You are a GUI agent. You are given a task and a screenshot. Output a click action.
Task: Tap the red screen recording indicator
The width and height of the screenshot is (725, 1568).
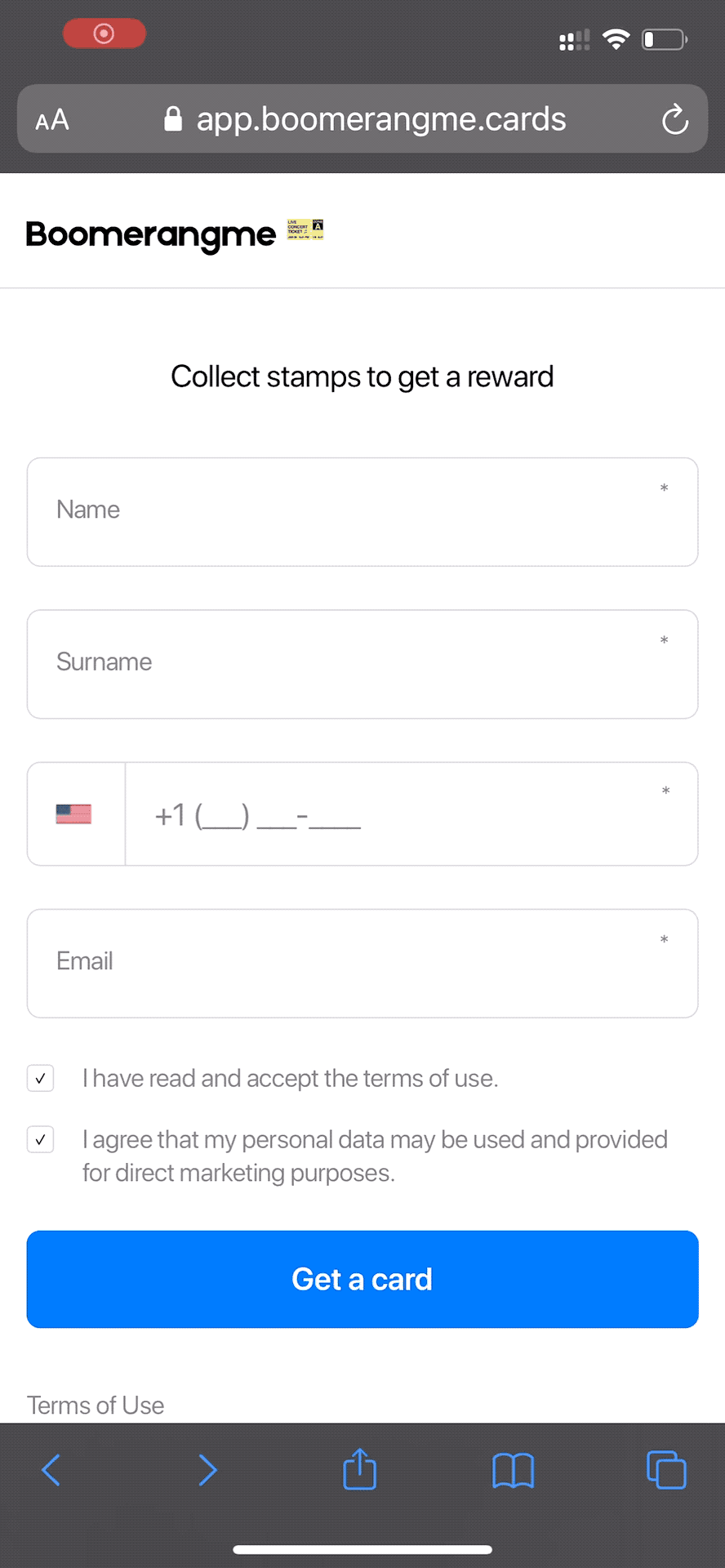coord(105,33)
